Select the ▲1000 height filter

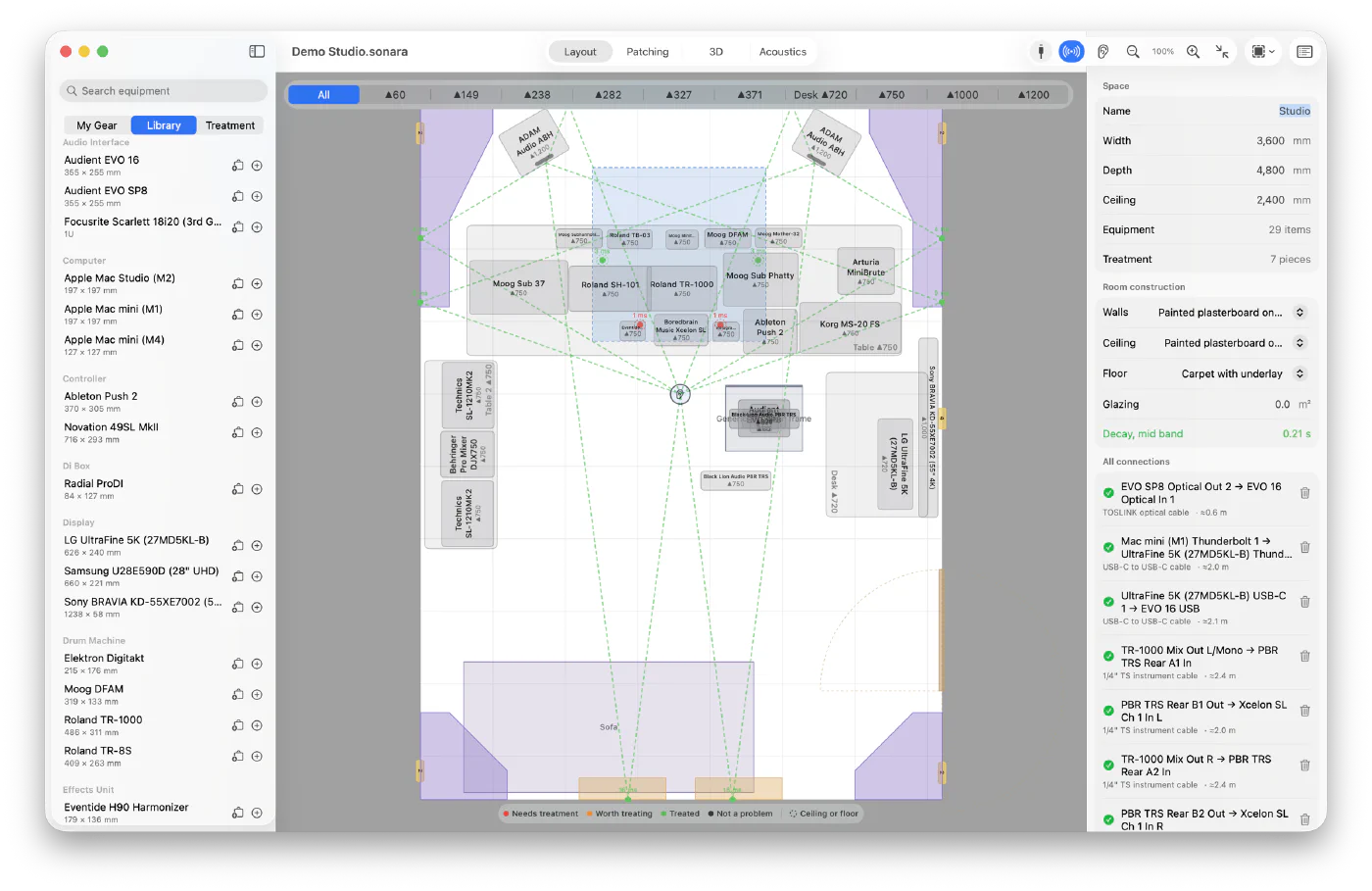click(962, 95)
